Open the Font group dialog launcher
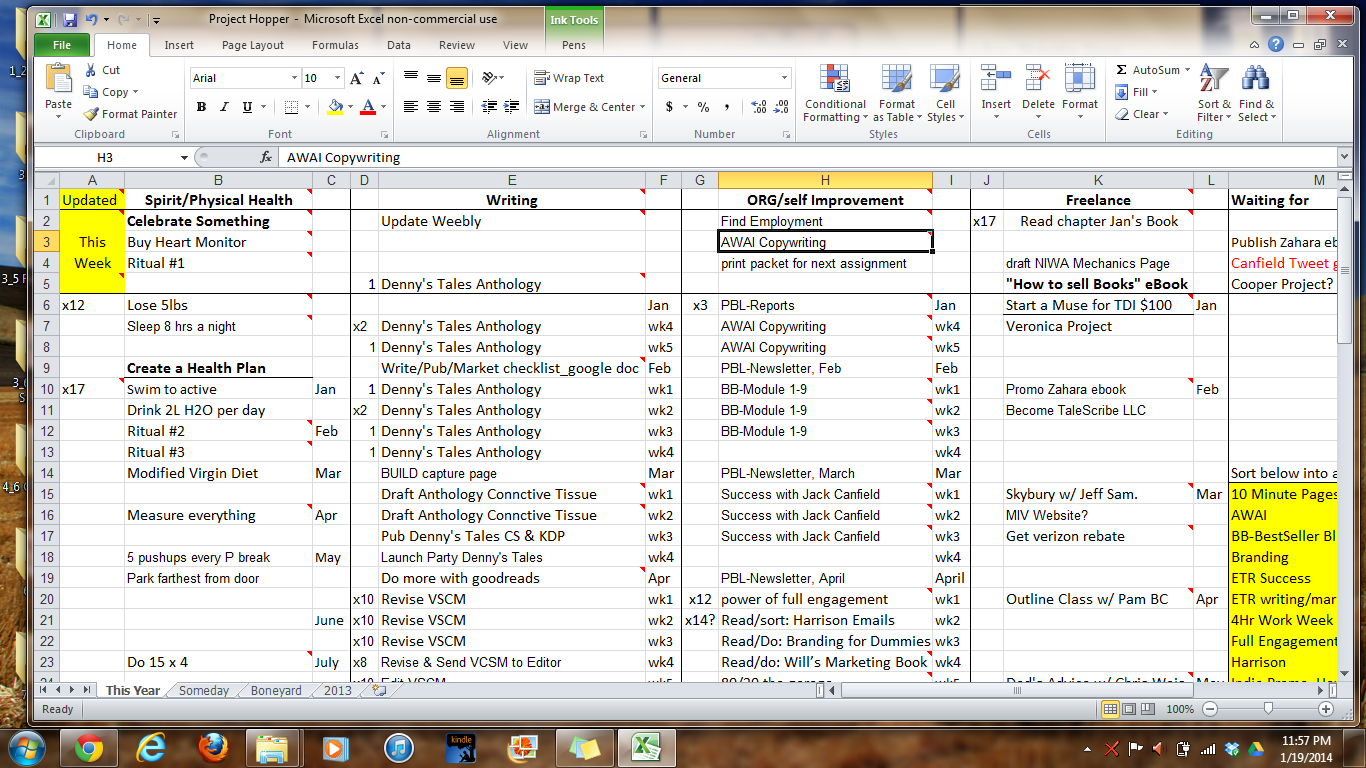The height and width of the screenshot is (768, 1366). coord(383,134)
